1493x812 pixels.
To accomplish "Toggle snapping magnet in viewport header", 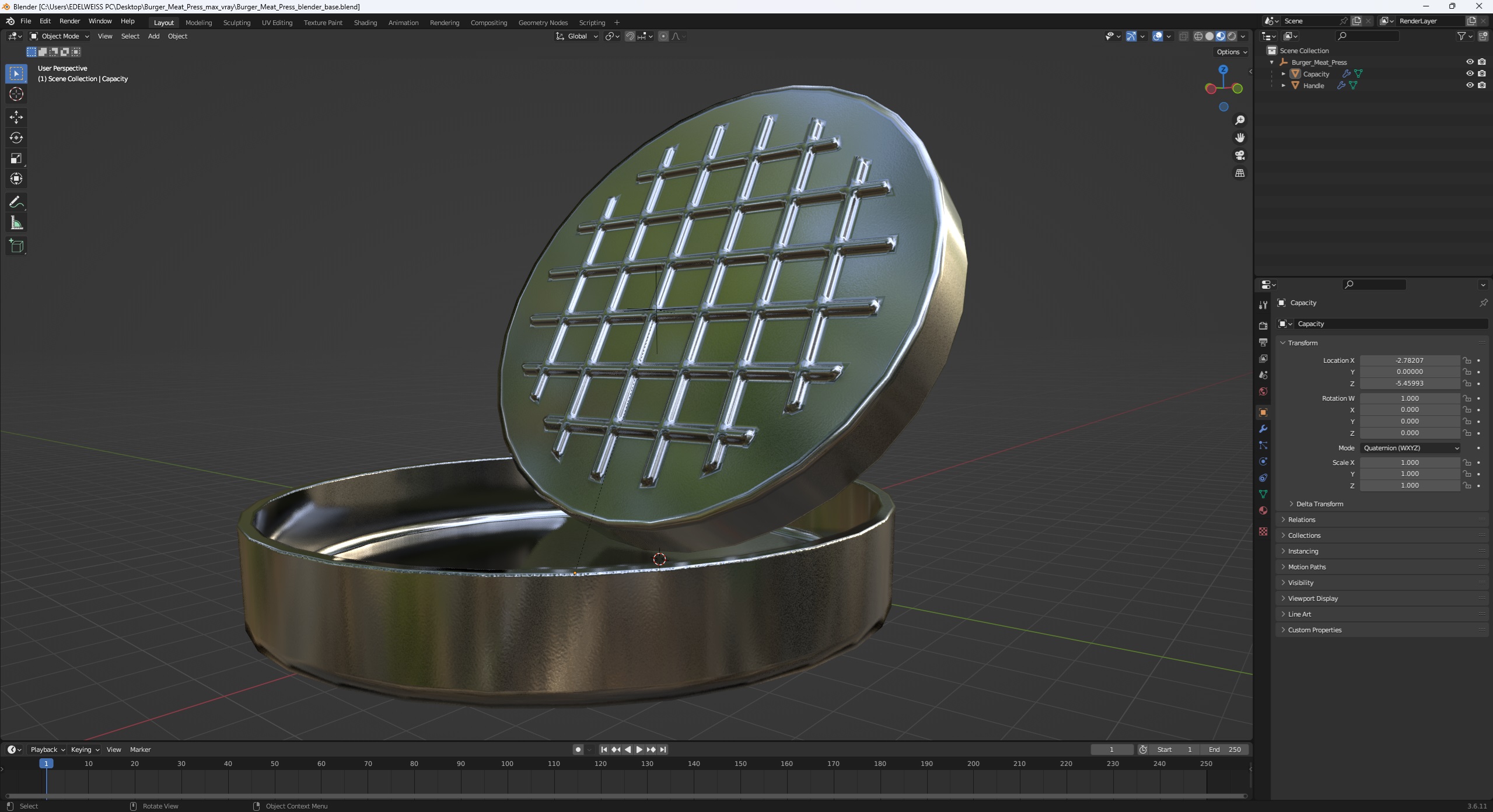I will 630,36.
